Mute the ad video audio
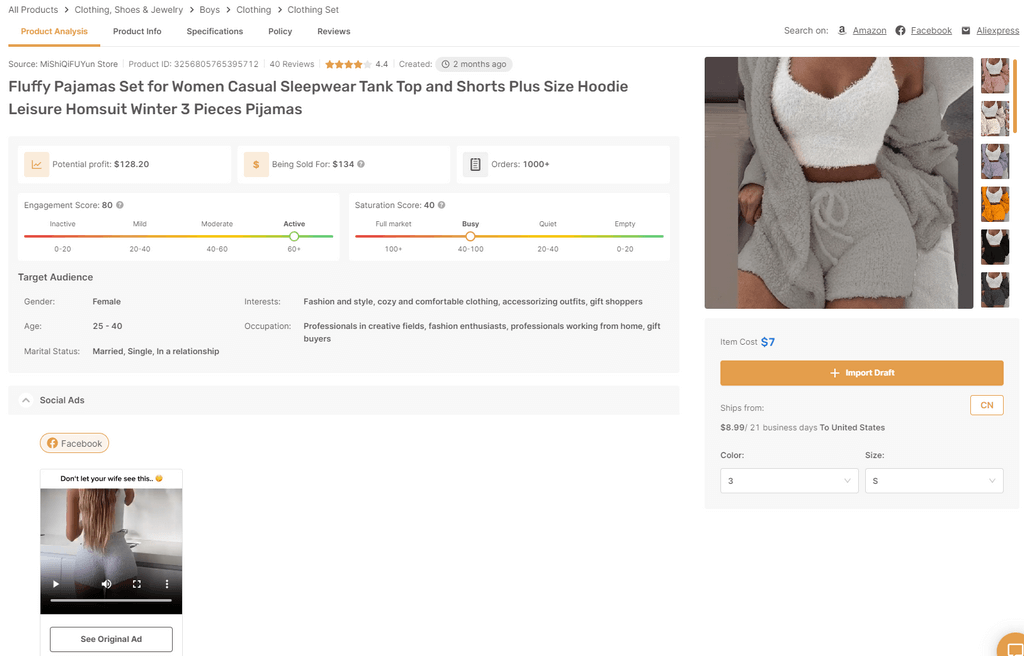The height and width of the screenshot is (656, 1024). click(x=106, y=584)
